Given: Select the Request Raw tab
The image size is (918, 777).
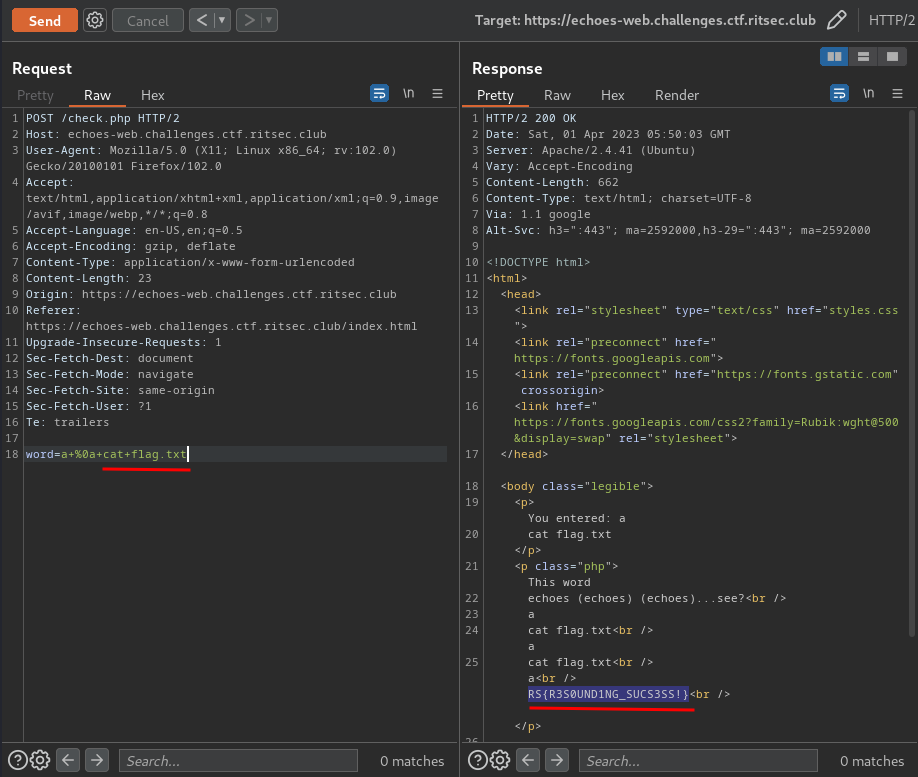Looking at the screenshot, I should click(x=97, y=95).
